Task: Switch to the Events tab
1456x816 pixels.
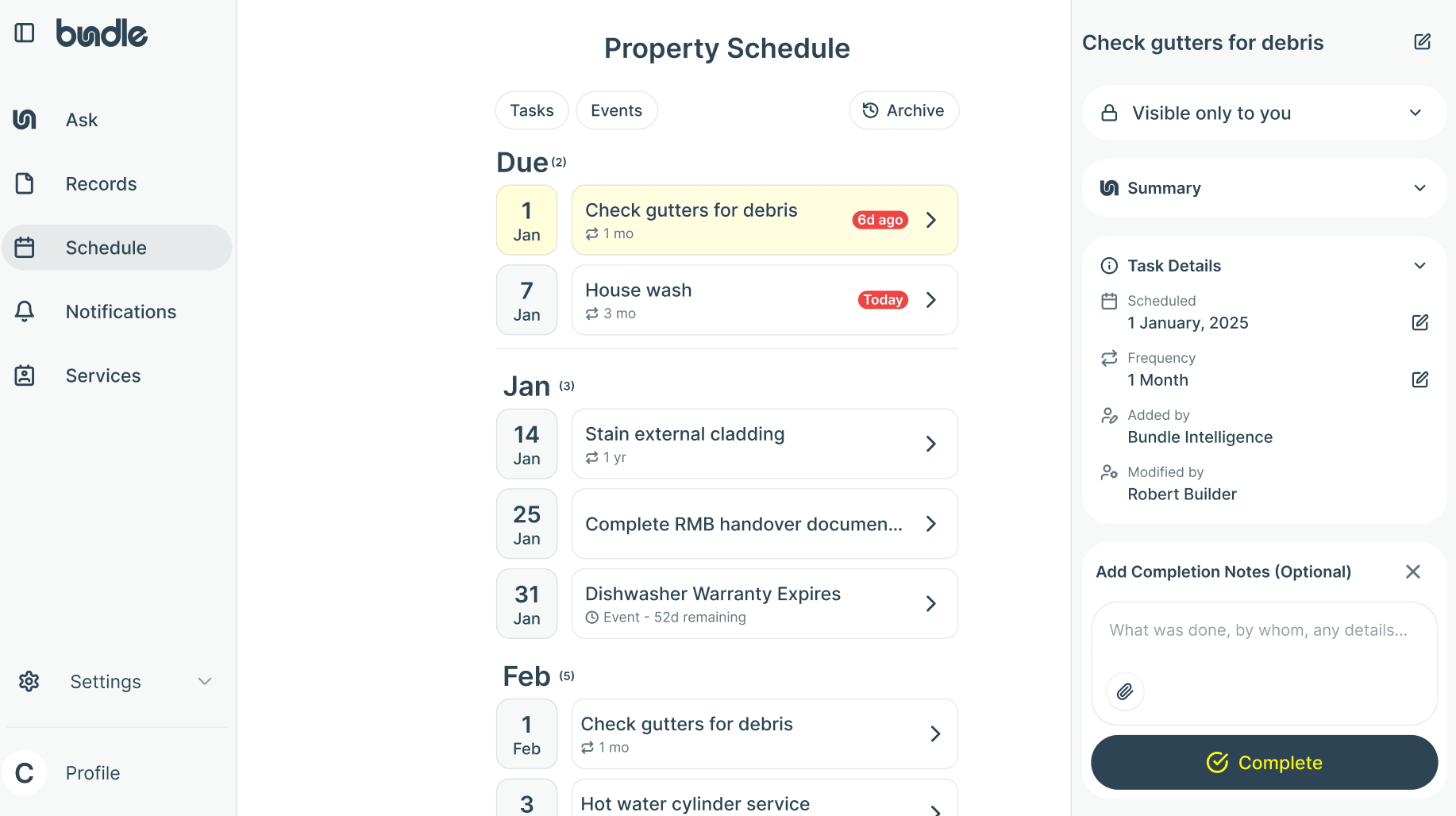Action: 617,110
